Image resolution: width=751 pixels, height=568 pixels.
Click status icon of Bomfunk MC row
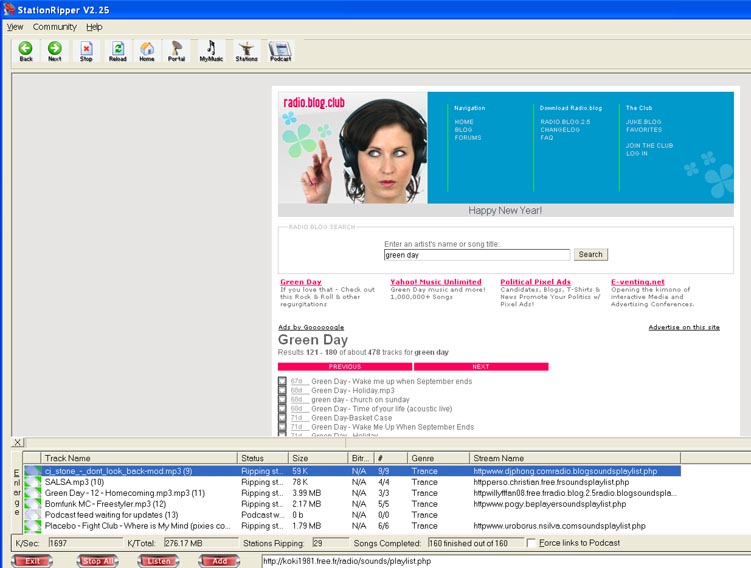(x=32, y=504)
